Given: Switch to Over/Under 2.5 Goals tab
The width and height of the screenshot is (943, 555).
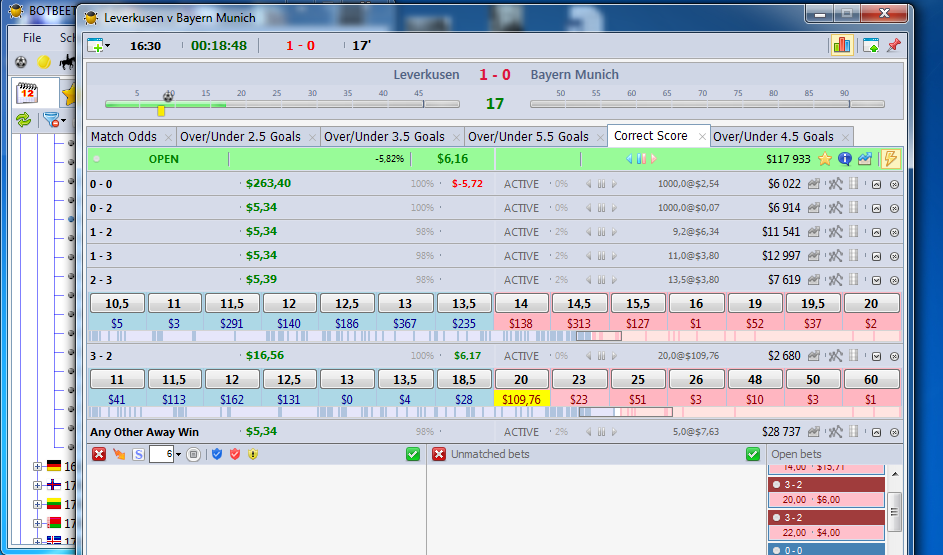Looking at the screenshot, I should coord(240,136).
